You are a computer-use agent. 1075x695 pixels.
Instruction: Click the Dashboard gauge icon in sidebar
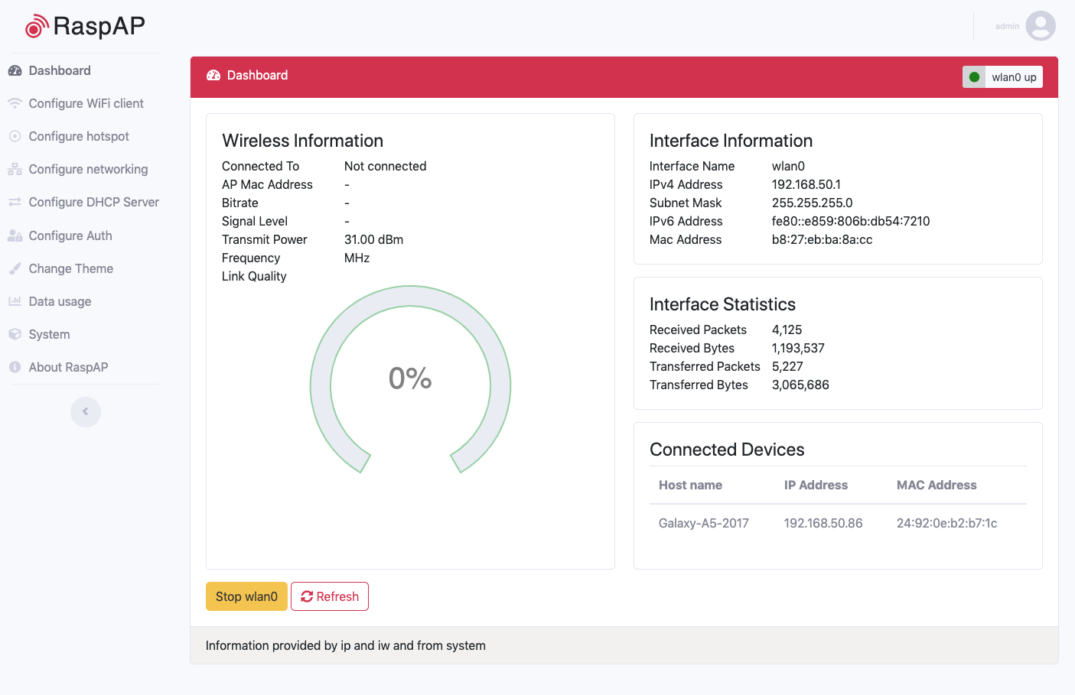15,71
